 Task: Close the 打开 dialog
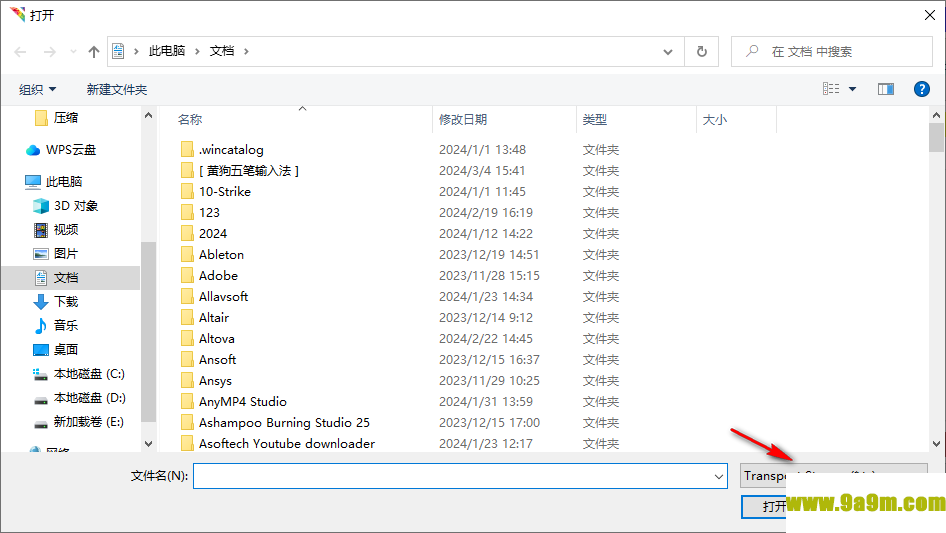click(x=930, y=15)
